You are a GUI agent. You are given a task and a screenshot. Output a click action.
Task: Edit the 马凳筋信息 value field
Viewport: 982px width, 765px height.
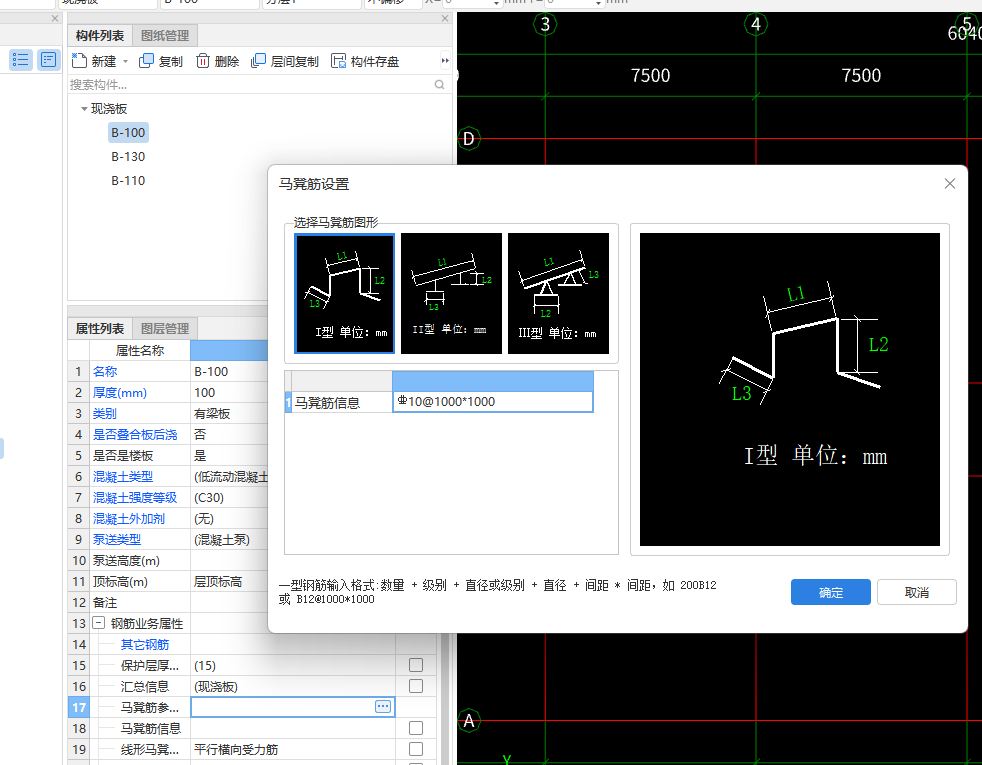coord(492,401)
